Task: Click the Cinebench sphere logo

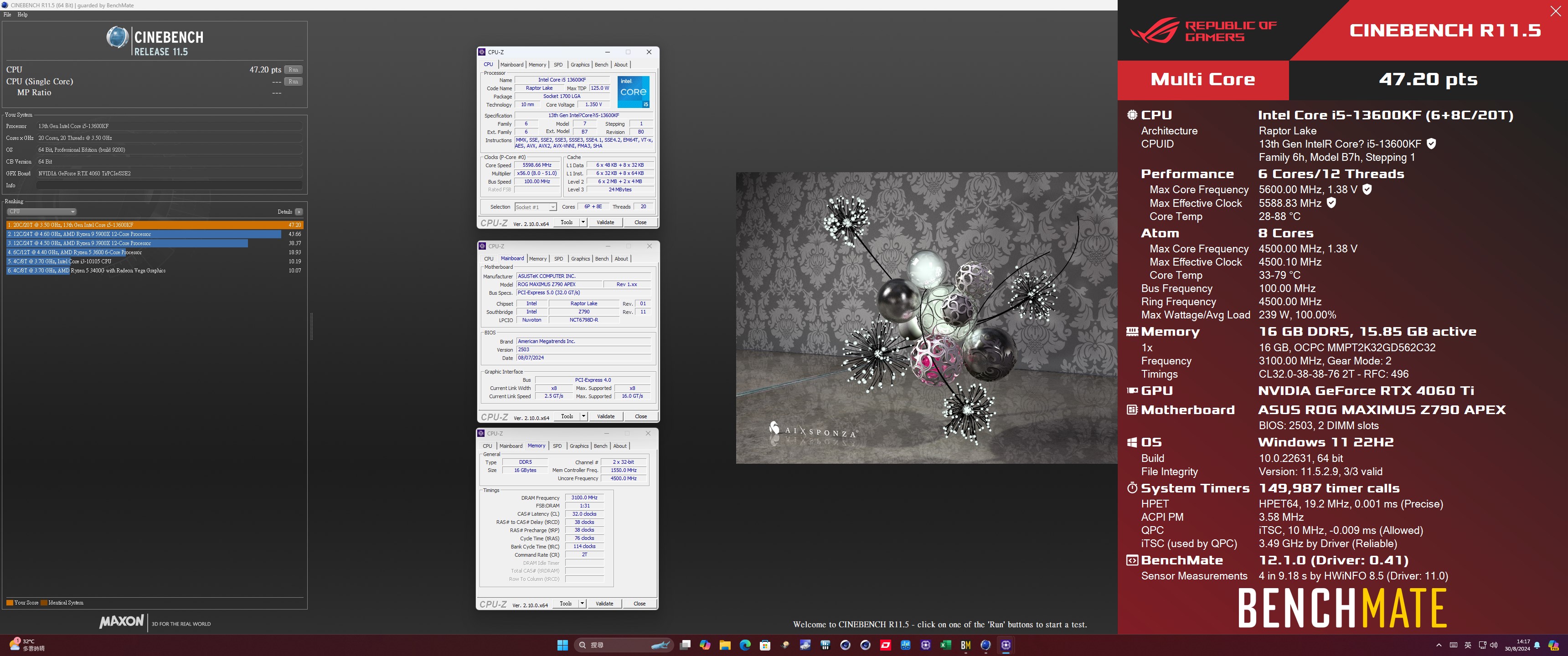Action: pyautogui.click(x=117, y=37)
